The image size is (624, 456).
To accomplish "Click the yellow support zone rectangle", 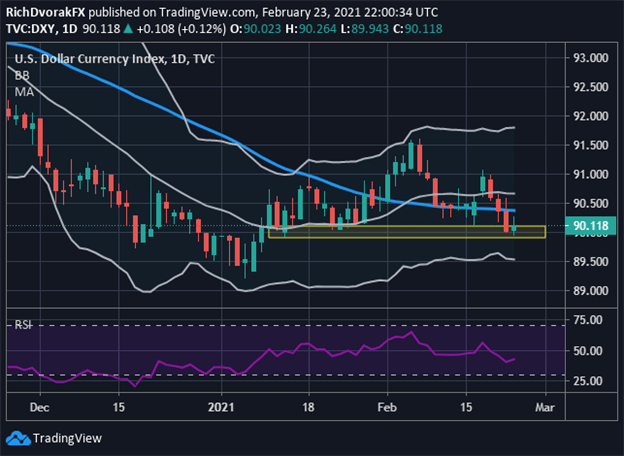I will [x=407, y=232].
